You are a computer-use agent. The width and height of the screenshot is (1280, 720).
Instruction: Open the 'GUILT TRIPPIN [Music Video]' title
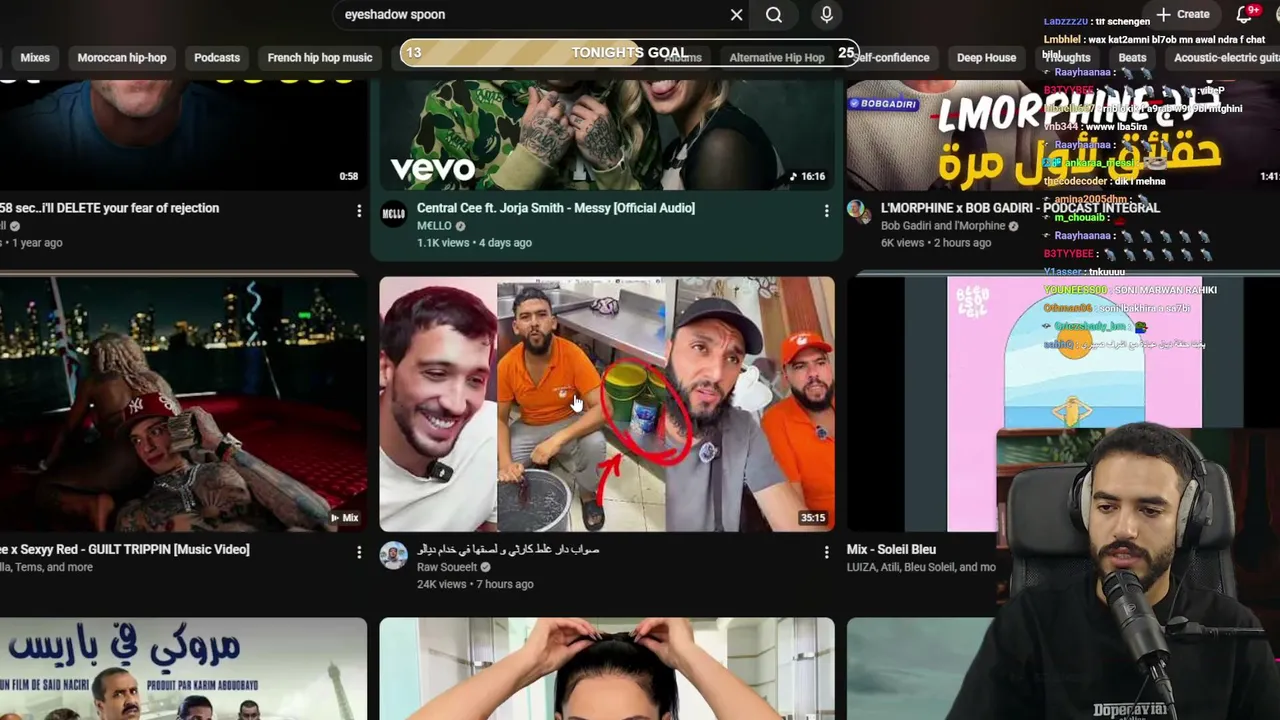click(125, 549)
